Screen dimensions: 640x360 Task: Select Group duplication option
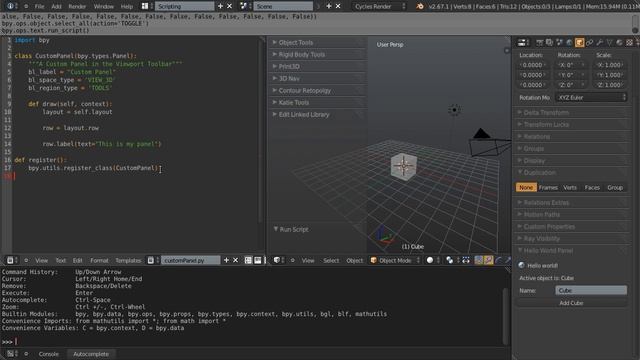[x=615, y=188]
